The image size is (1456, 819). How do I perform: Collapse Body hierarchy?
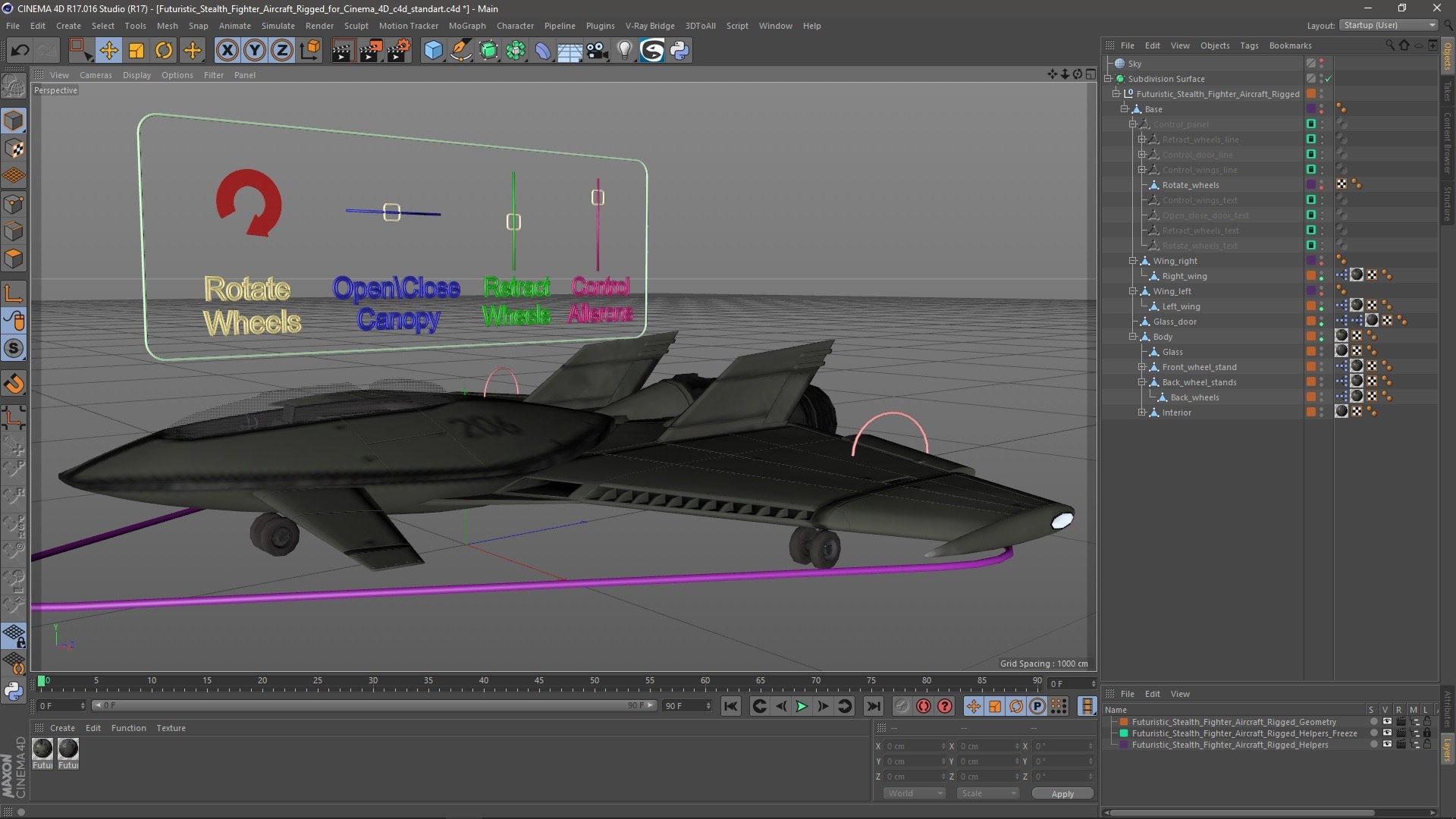click(x=1133, y=337)
